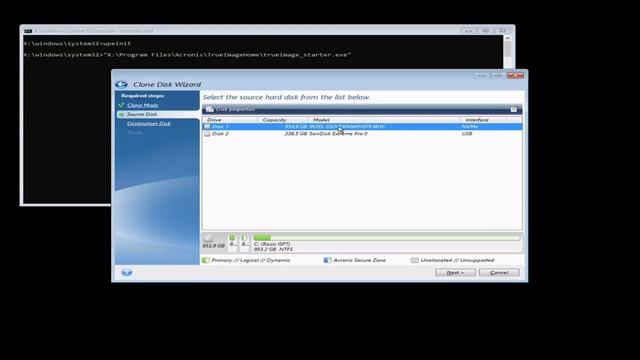Click the C: (Basic GPT) partition label
The height and width of the screenshot is (360, 640).
pyautogui.click(x=272, y=244)
